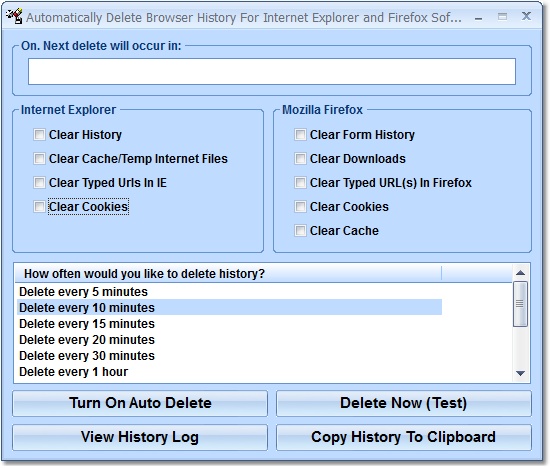The image size is (550, 468).
Task: Enable Clear Form History for Firefox
Action: tap(300, 135)
